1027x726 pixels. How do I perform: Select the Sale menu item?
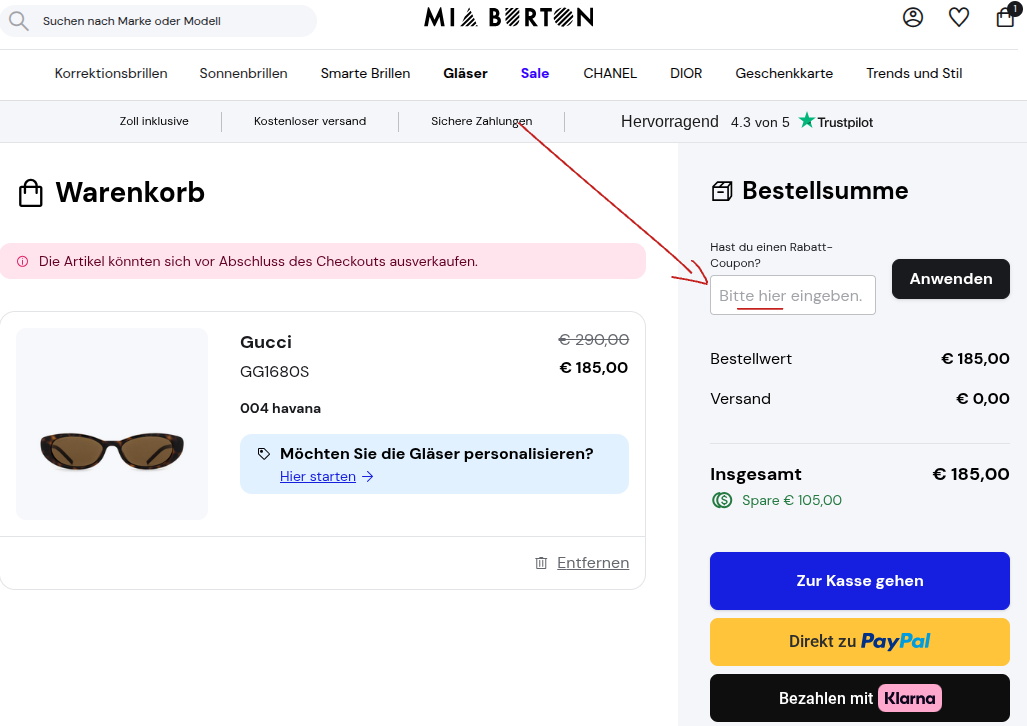click(534, 73)
